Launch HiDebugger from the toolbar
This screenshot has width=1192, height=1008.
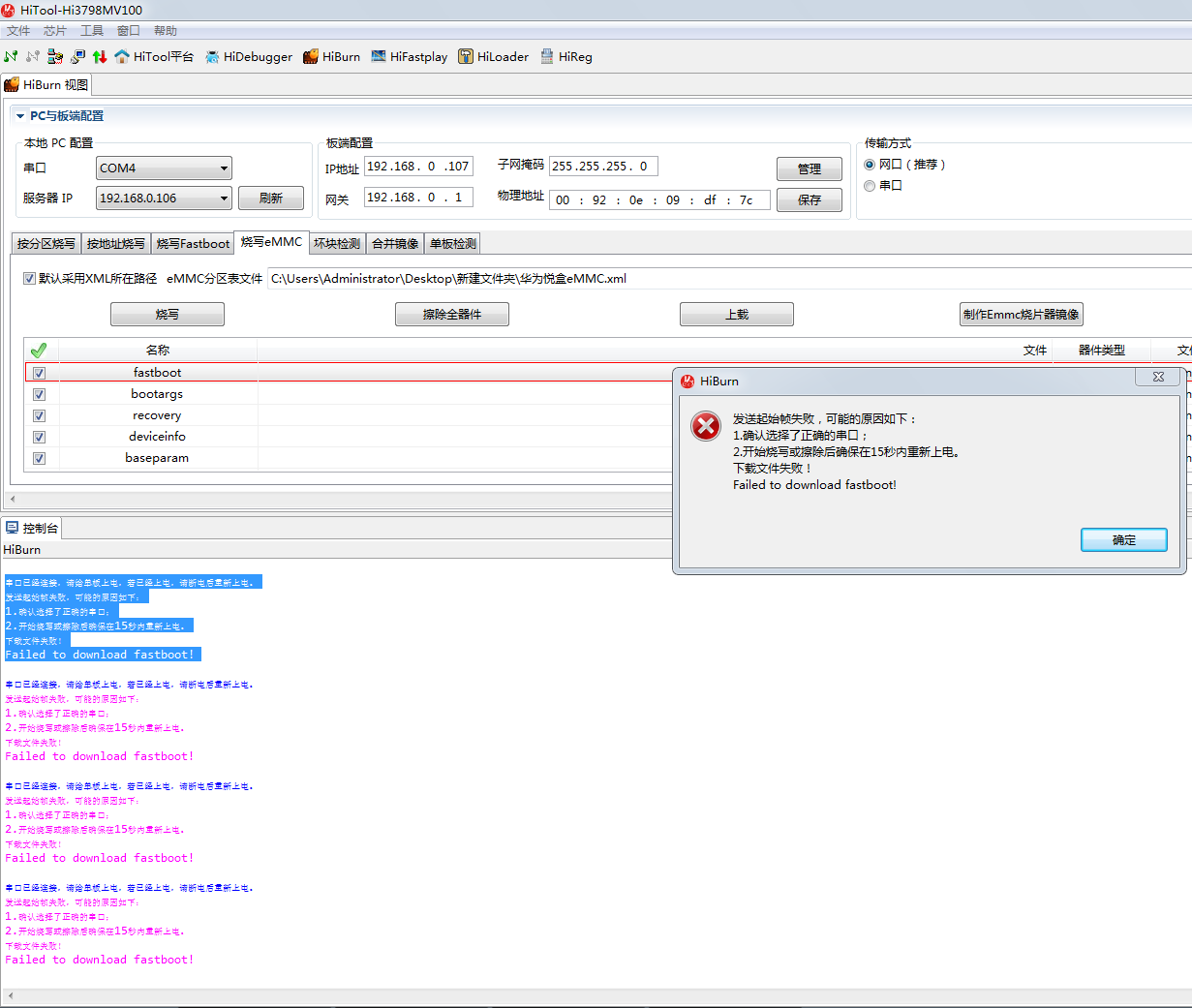click(248, 56)
